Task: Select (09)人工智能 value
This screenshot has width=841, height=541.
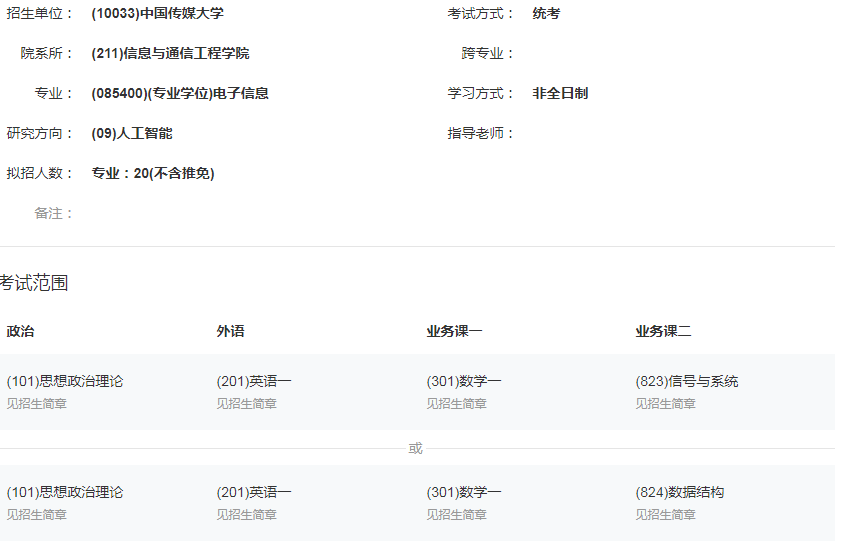Action: (131, 133)
